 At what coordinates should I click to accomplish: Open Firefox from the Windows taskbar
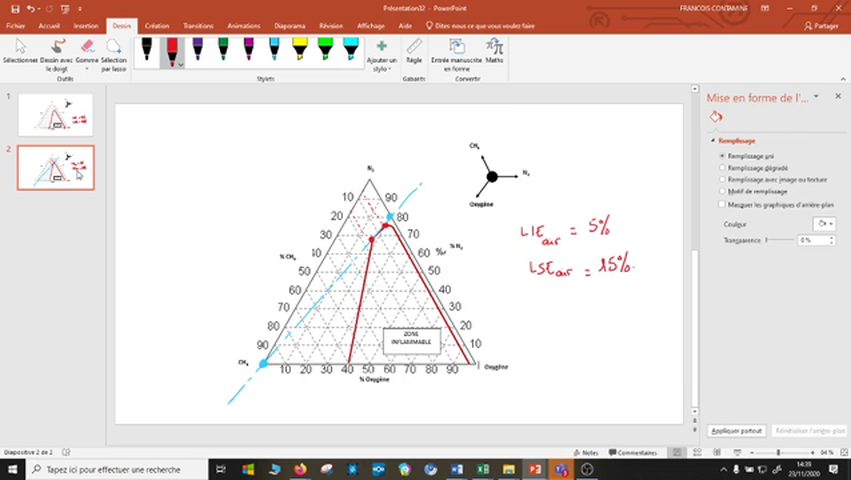pyautogui.click(x=301, y=469)
